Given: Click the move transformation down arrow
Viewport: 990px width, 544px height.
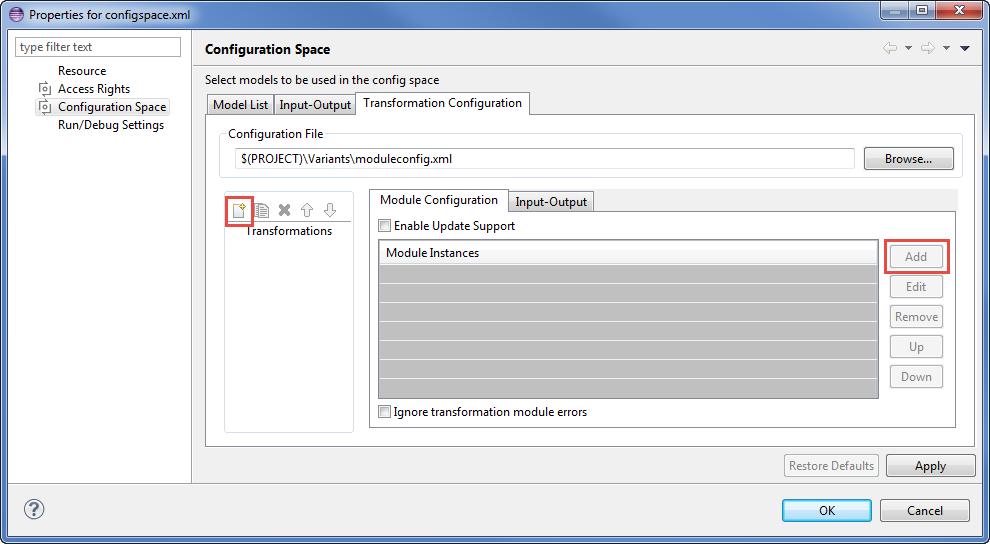Looking at the screenshot, I should 330,210.
